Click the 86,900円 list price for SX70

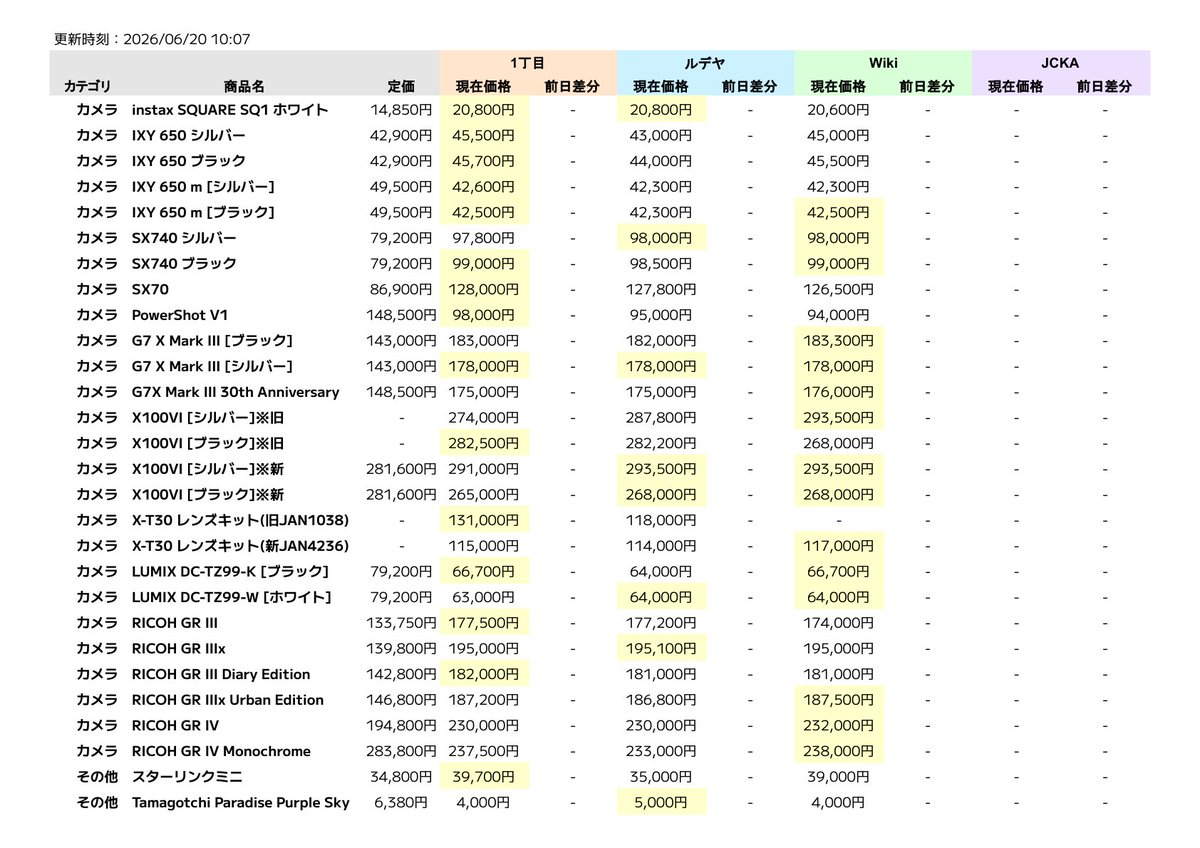[402, 289]
